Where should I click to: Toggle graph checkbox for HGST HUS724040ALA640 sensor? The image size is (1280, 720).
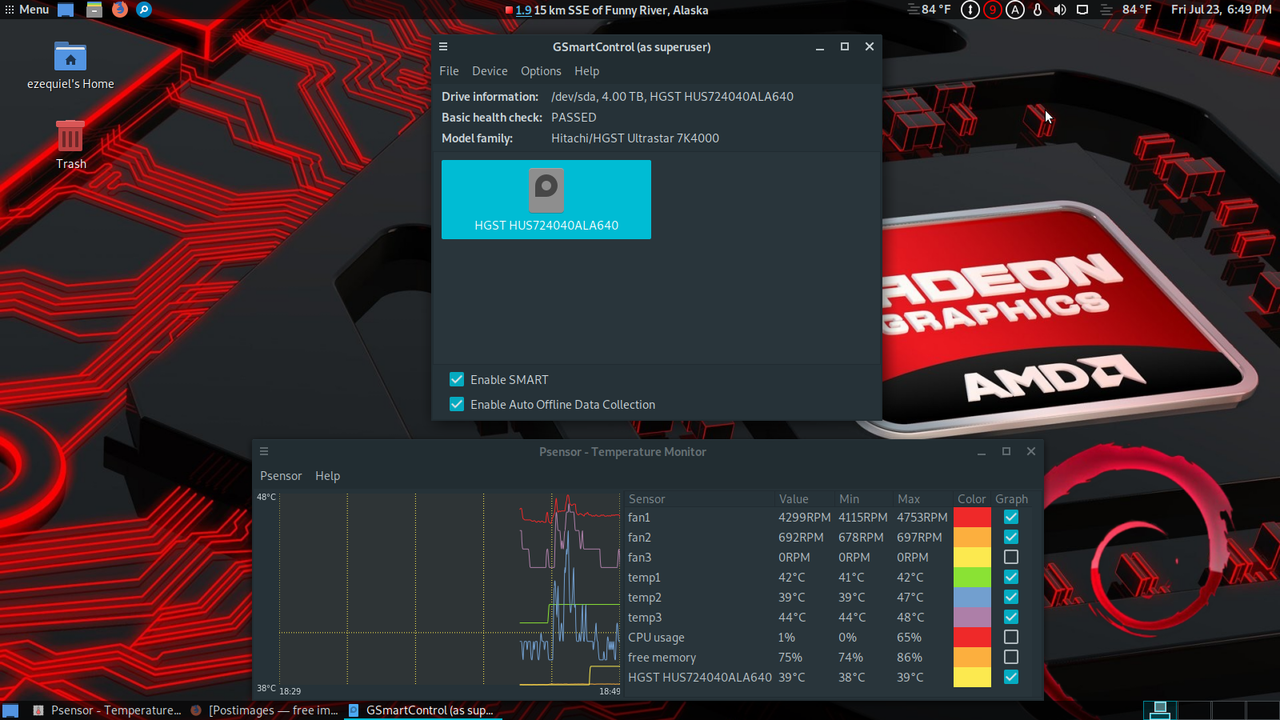[x=1011, y=677]
